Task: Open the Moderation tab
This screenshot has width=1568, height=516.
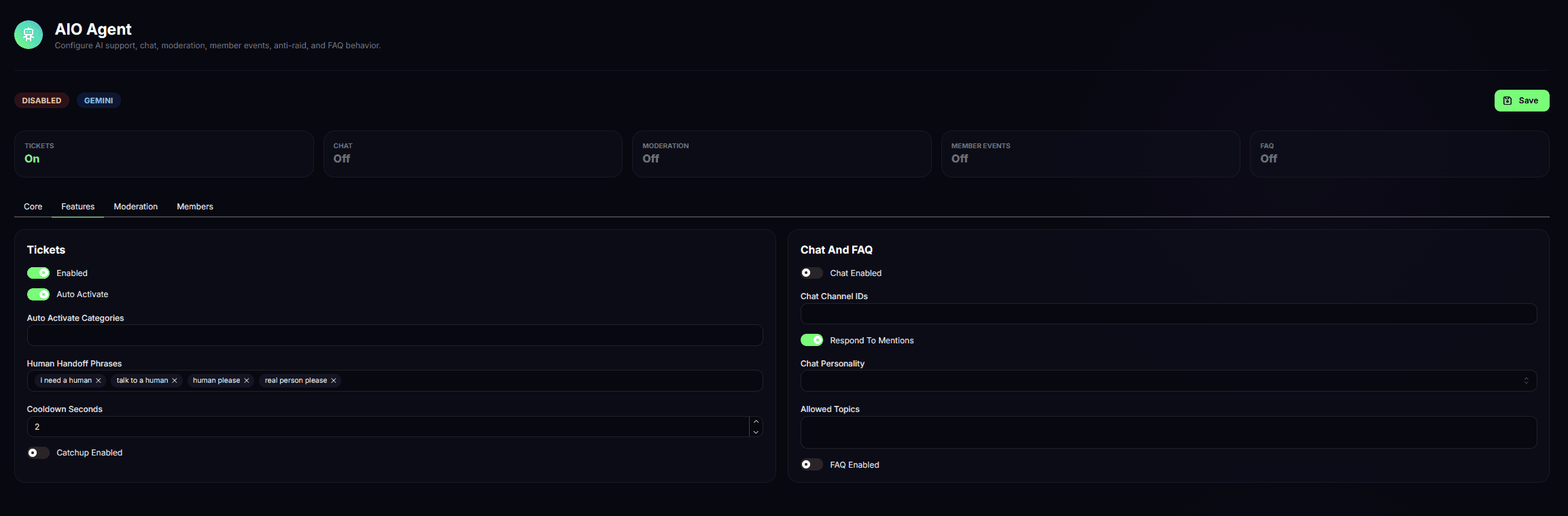Action: pos(136,207)
